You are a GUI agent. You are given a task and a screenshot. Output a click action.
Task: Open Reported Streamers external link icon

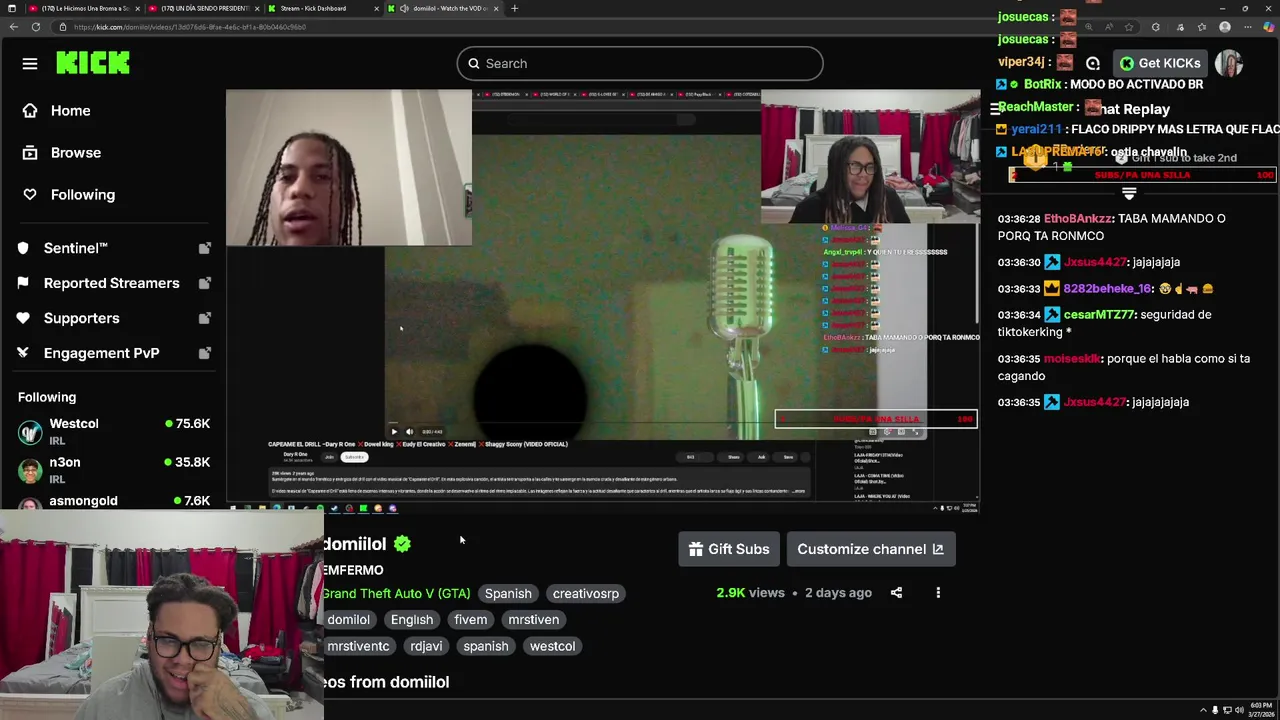click(205, 283)
